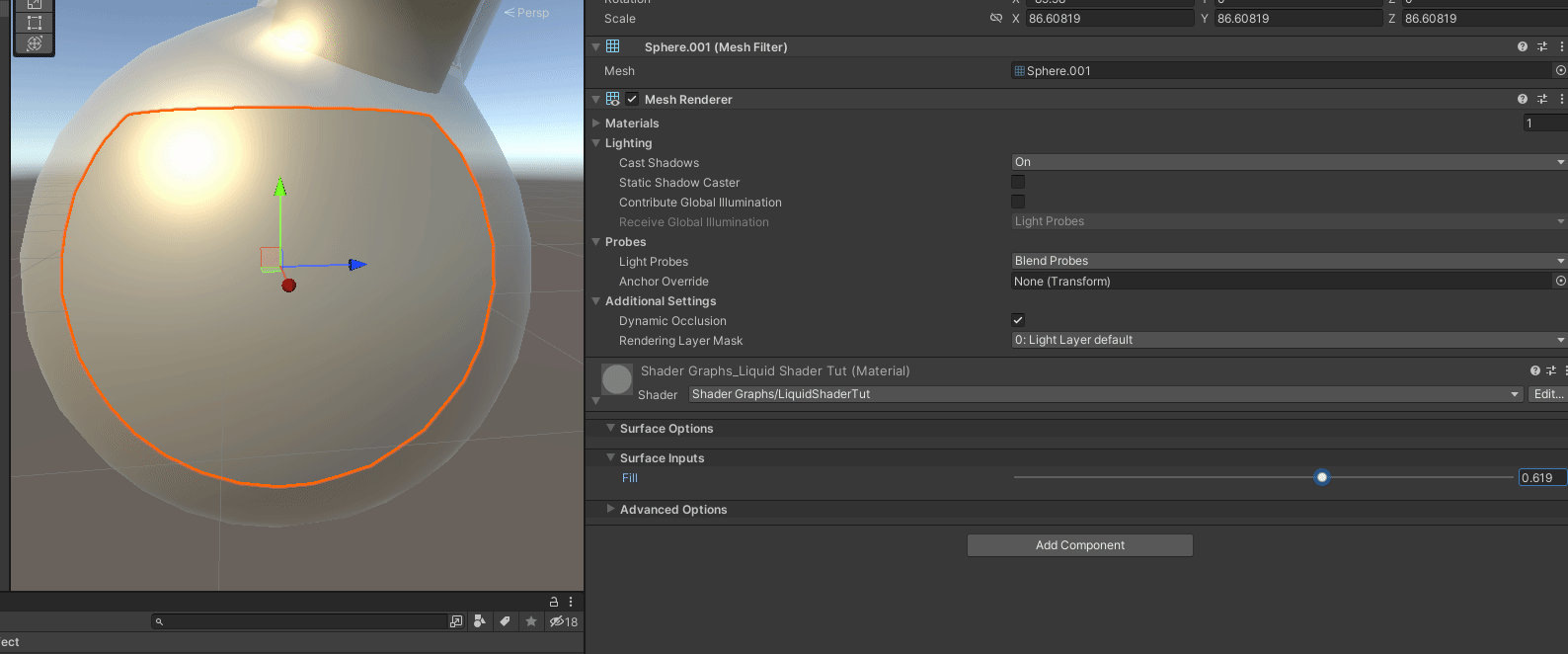Click the Anchor Override transform field

(x=1282, y=282)
